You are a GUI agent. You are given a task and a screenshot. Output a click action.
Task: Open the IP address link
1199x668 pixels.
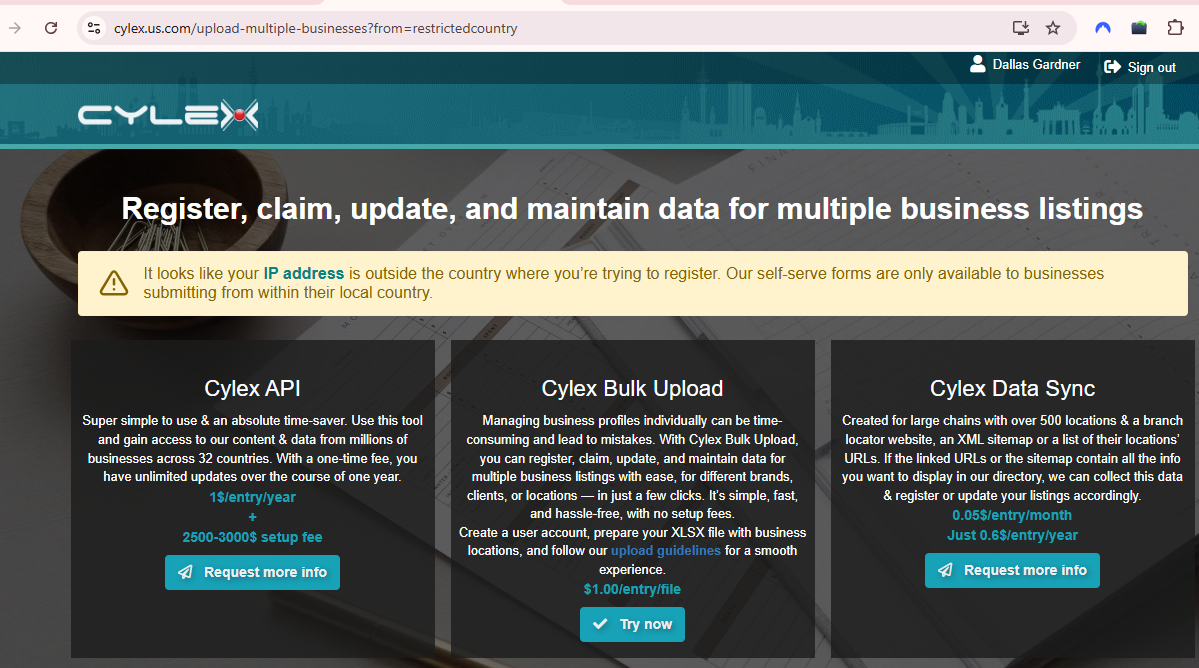click(x=304, y=274)
